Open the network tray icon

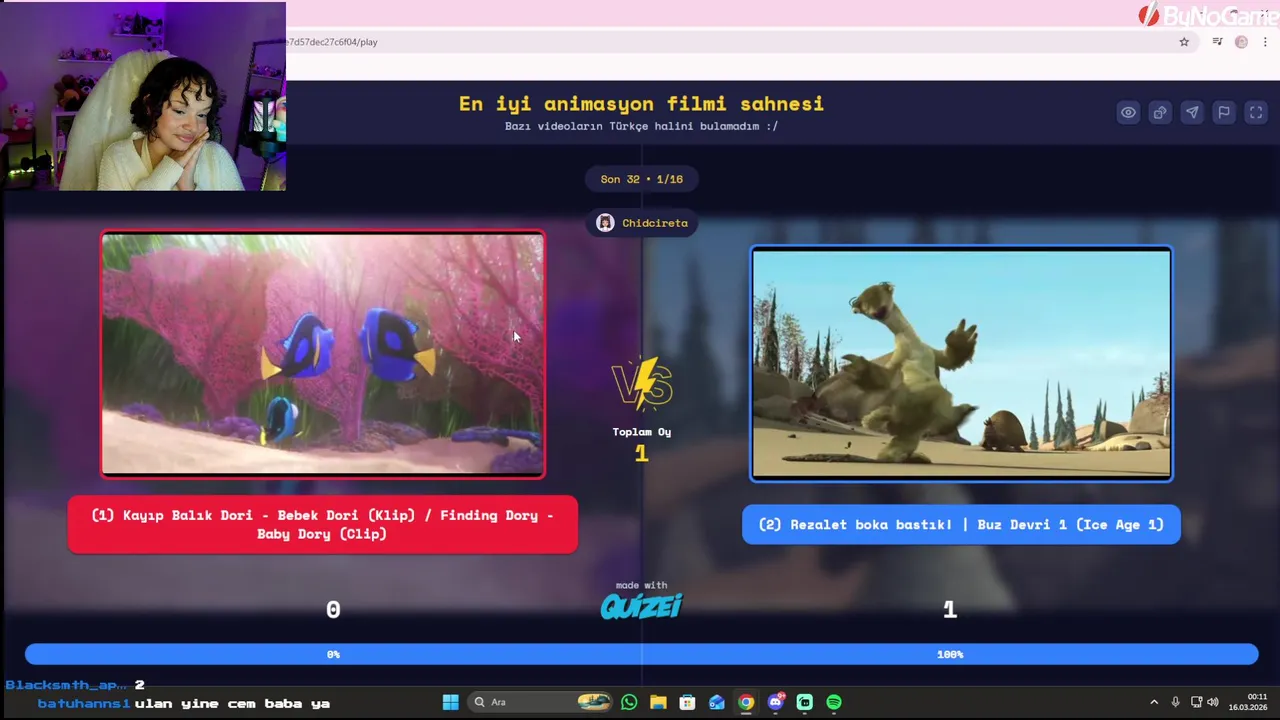(x=1196, y=702)
